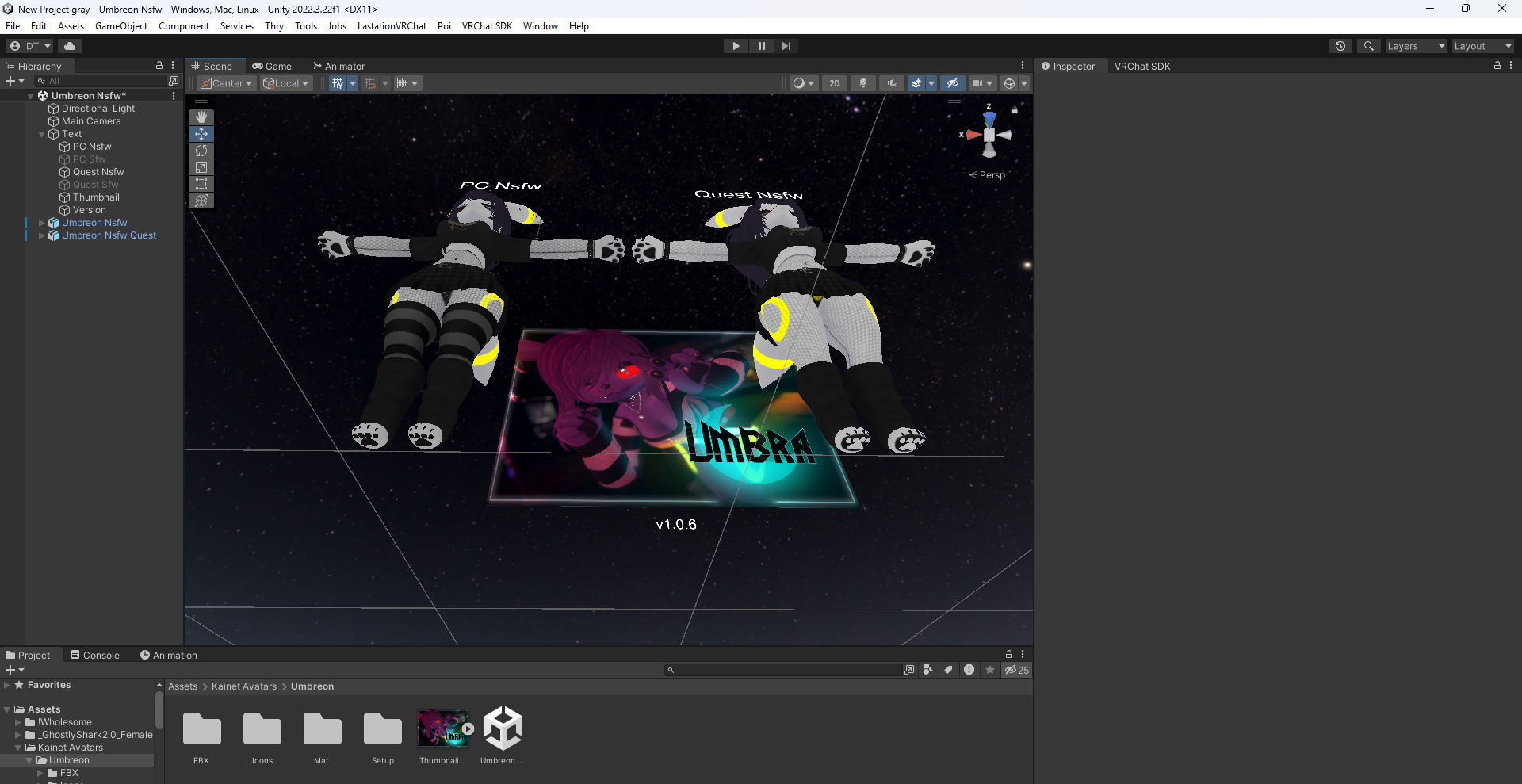Select the Rotate tool
Image resolution: width=1522 pixels, height=784 pixels.
[x=201, y=151]
